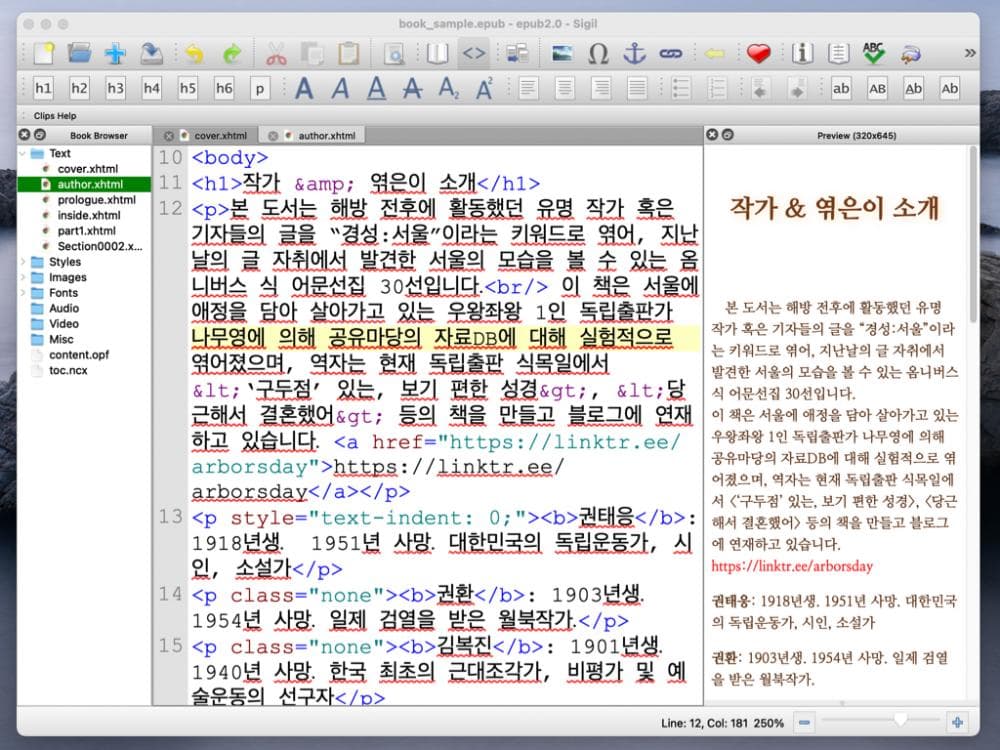This screenshot has height=750, width=1000.
Task: Open the Metadata Editor info icon
Action: 802,54
